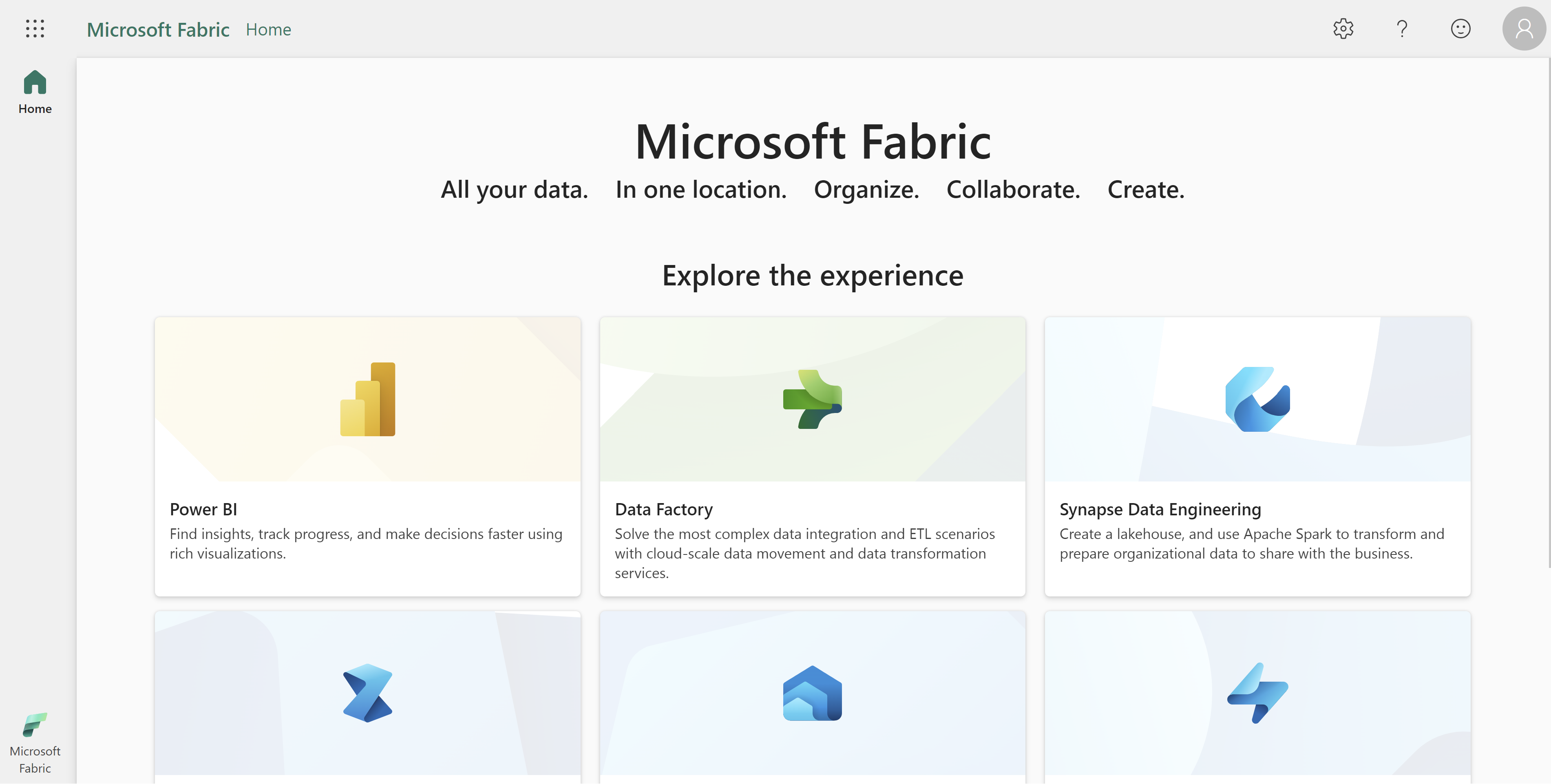Click the Home breadcrumb in the header
Image resolution: width=1551 pixels, height=784 pixels.
(x=269, y=29)
